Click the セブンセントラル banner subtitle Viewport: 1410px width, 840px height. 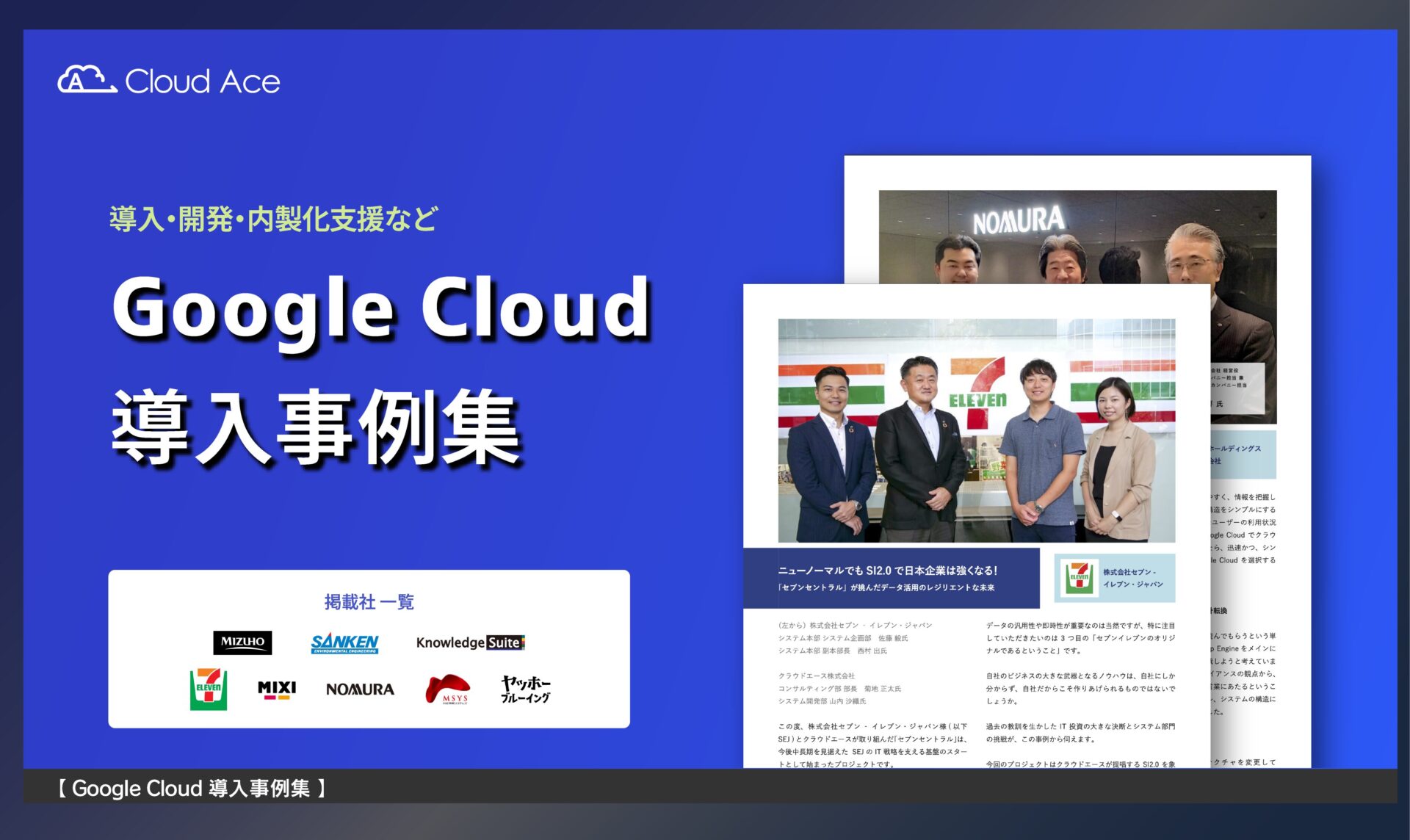point(886,587)
